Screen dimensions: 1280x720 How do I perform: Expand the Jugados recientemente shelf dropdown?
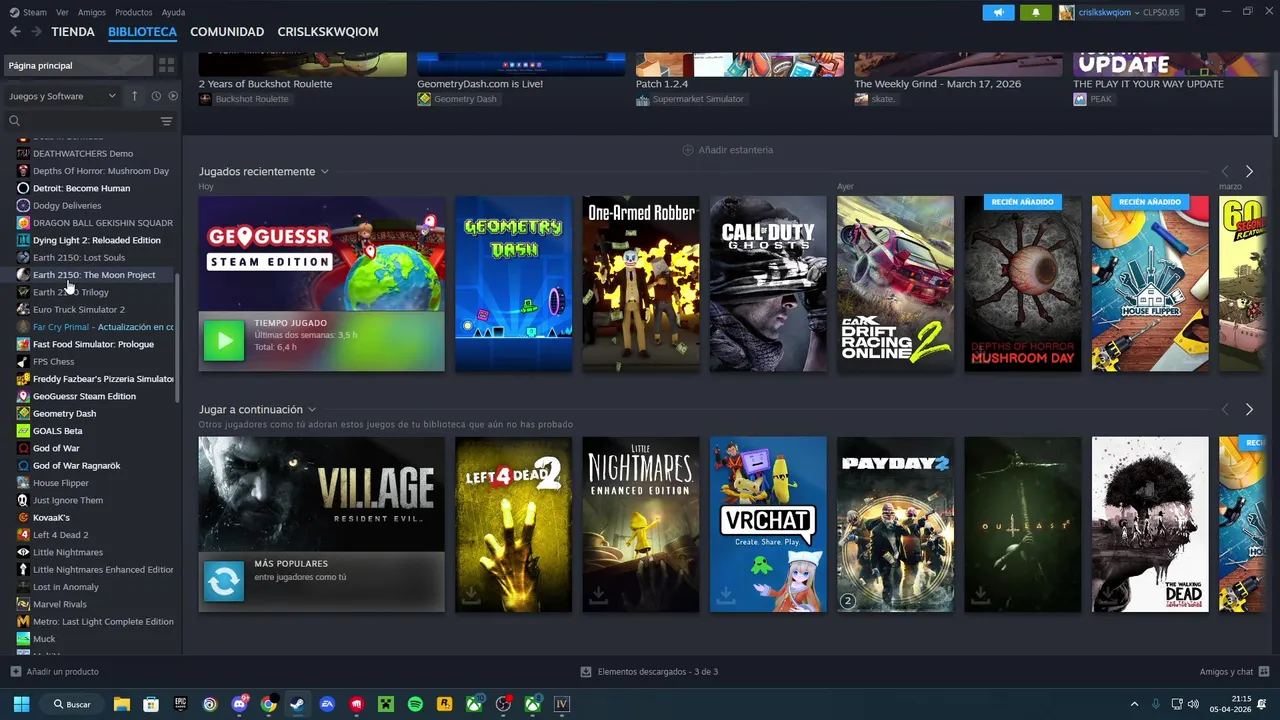(x=324, y=172)
